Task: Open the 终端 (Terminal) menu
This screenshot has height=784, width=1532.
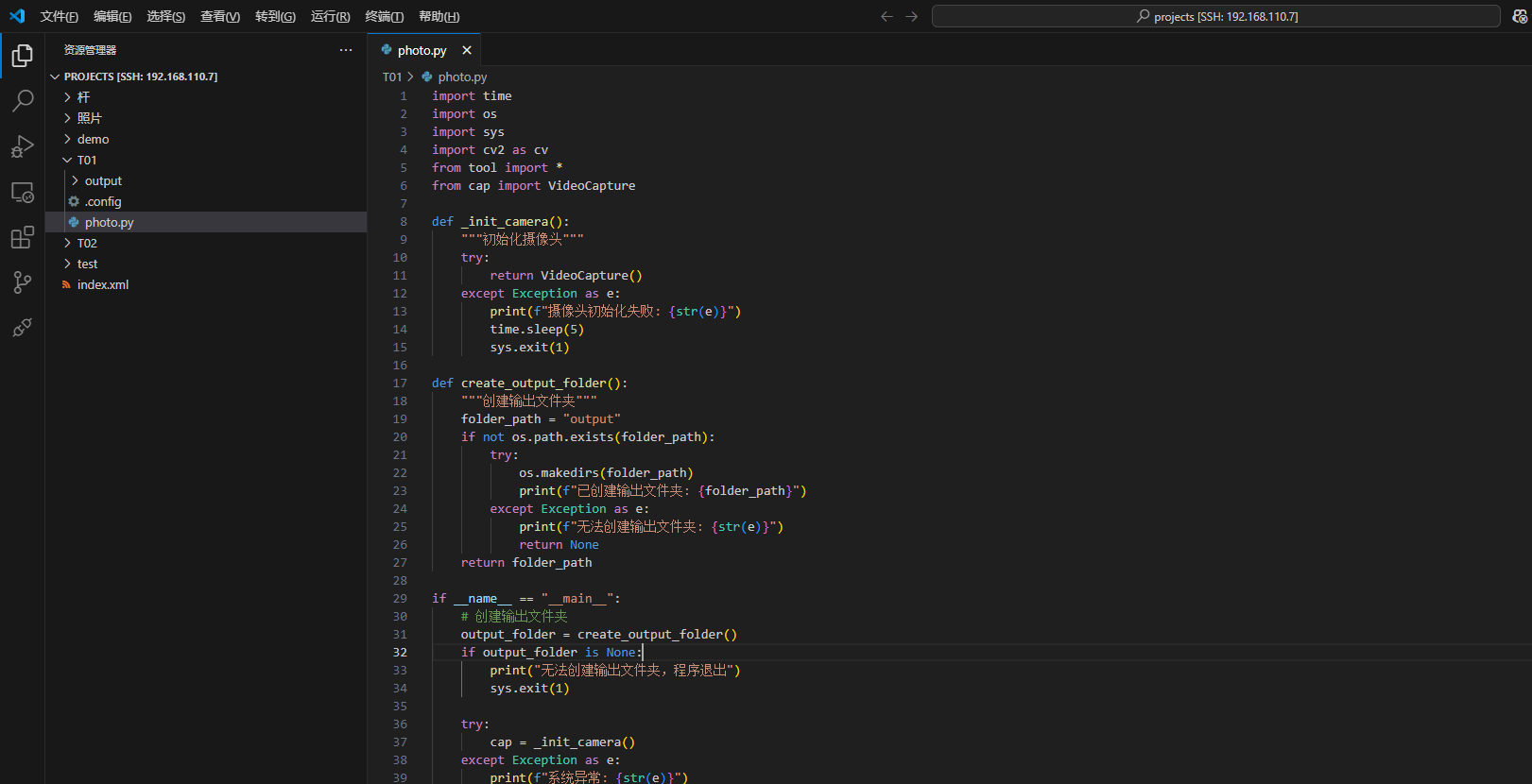Action: (384, 16)
